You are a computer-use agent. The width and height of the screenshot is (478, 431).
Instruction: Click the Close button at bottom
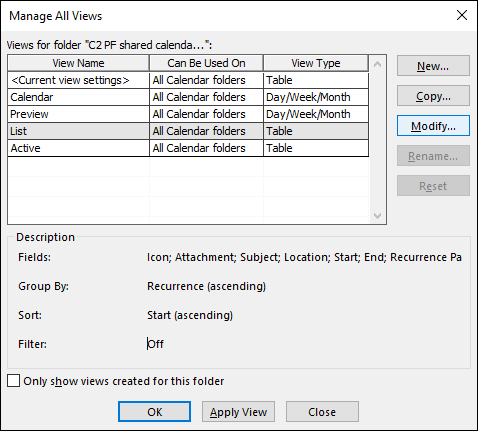pyautogui.click(x=322, y=412)
